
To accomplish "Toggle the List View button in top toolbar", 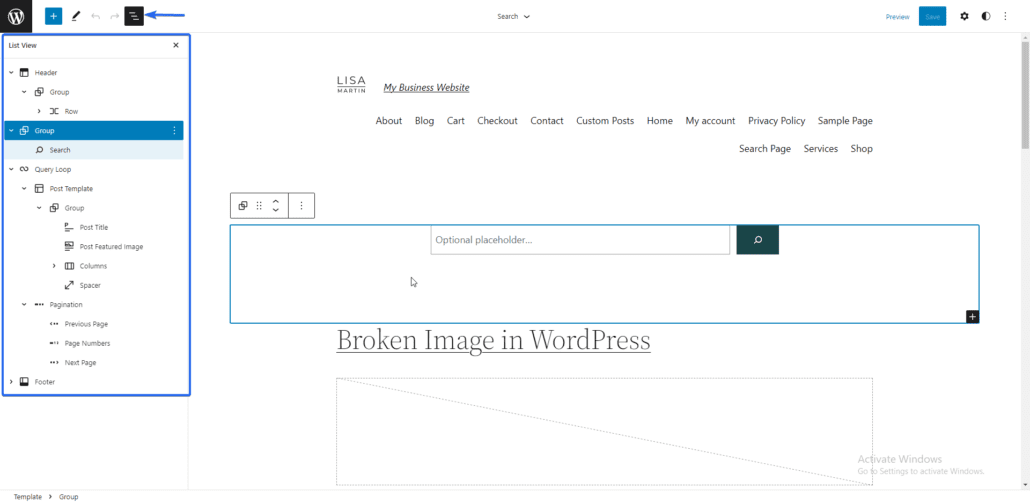I will point(134,16).
